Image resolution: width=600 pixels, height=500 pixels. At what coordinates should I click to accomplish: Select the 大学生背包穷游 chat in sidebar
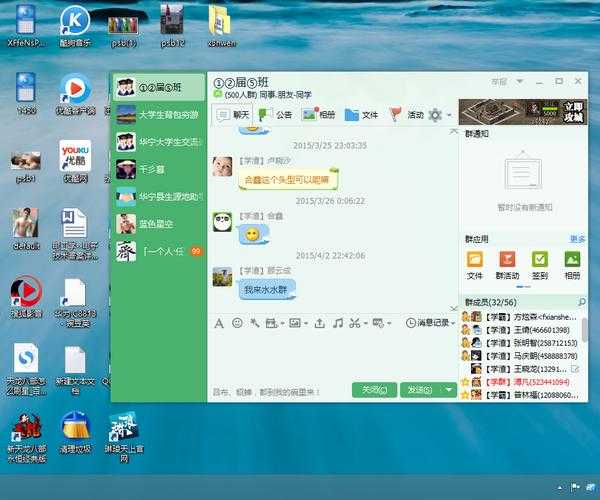[x=158, y=115]
